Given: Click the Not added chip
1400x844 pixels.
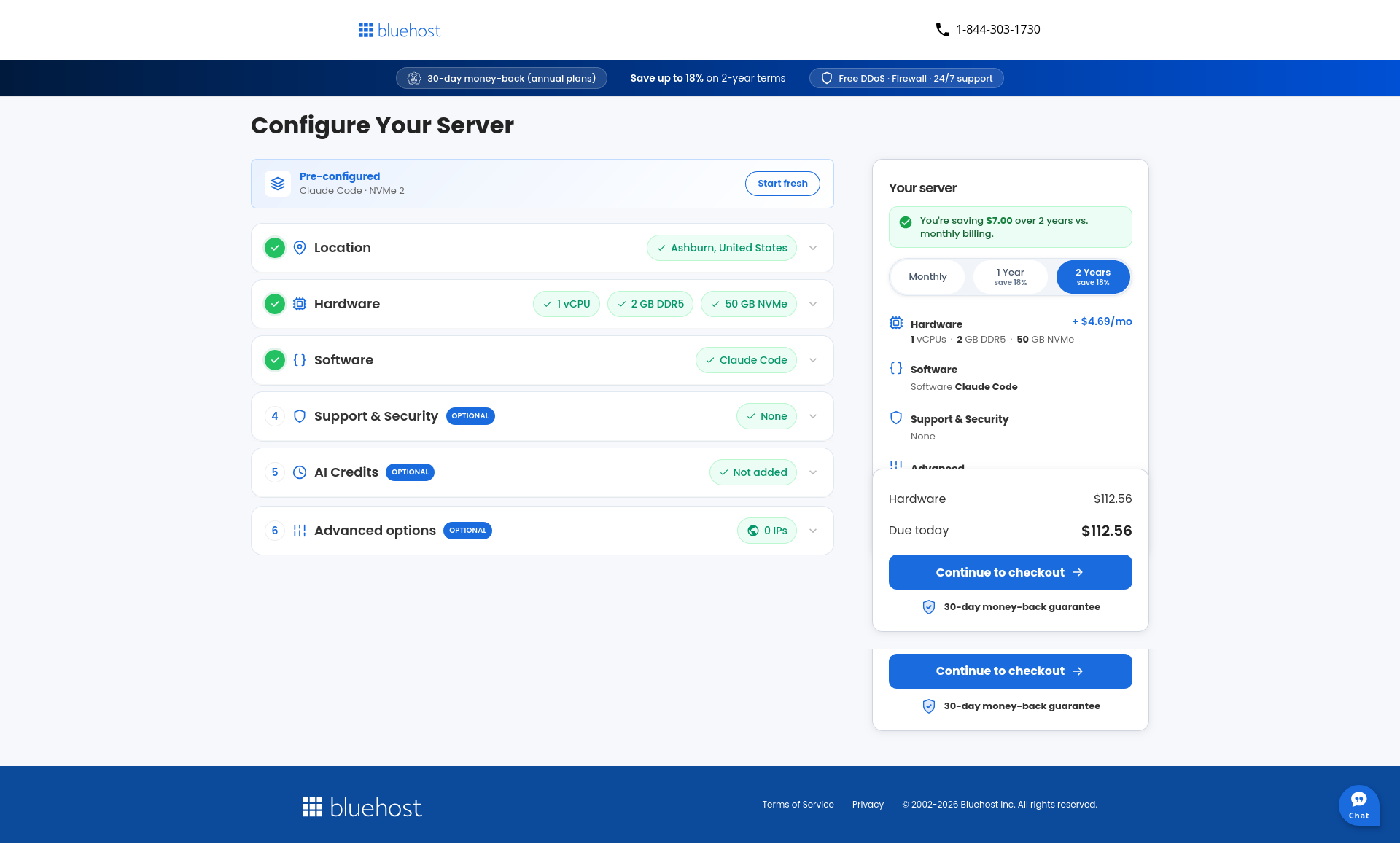Looking at the screenshot, I should 753,472.
